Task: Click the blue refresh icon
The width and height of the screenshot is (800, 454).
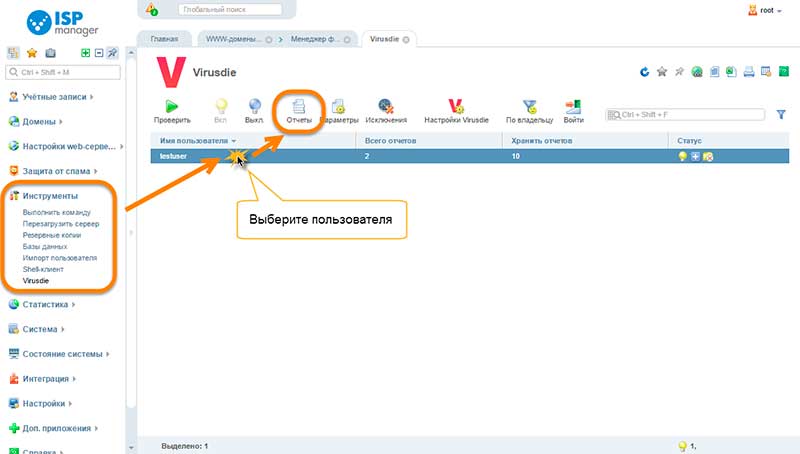Action: coord(644,72)
